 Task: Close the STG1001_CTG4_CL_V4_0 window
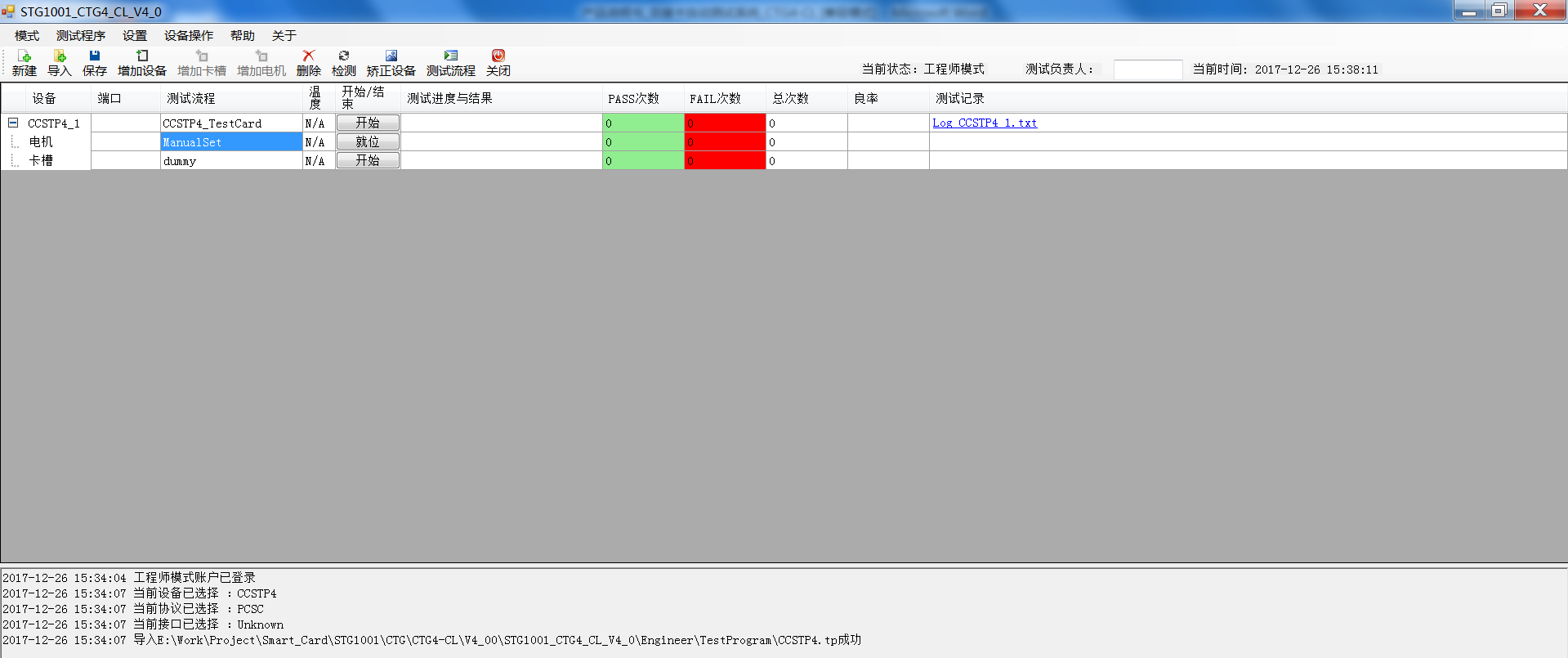[x=1539, y=10]
